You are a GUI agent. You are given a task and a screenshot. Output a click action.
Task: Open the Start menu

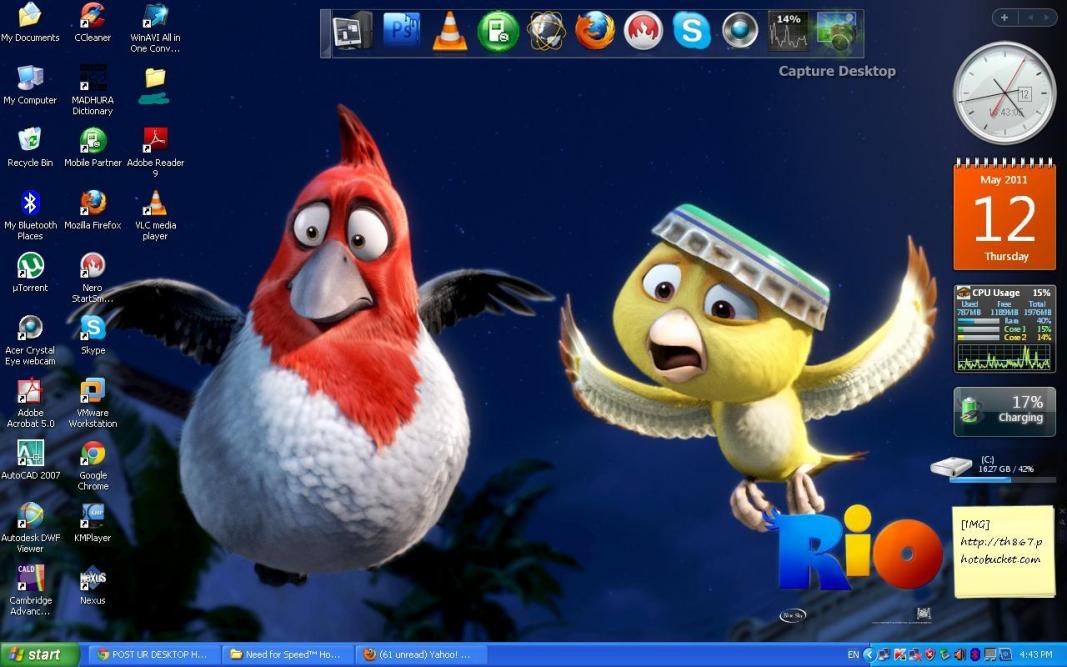click(39, 655)
